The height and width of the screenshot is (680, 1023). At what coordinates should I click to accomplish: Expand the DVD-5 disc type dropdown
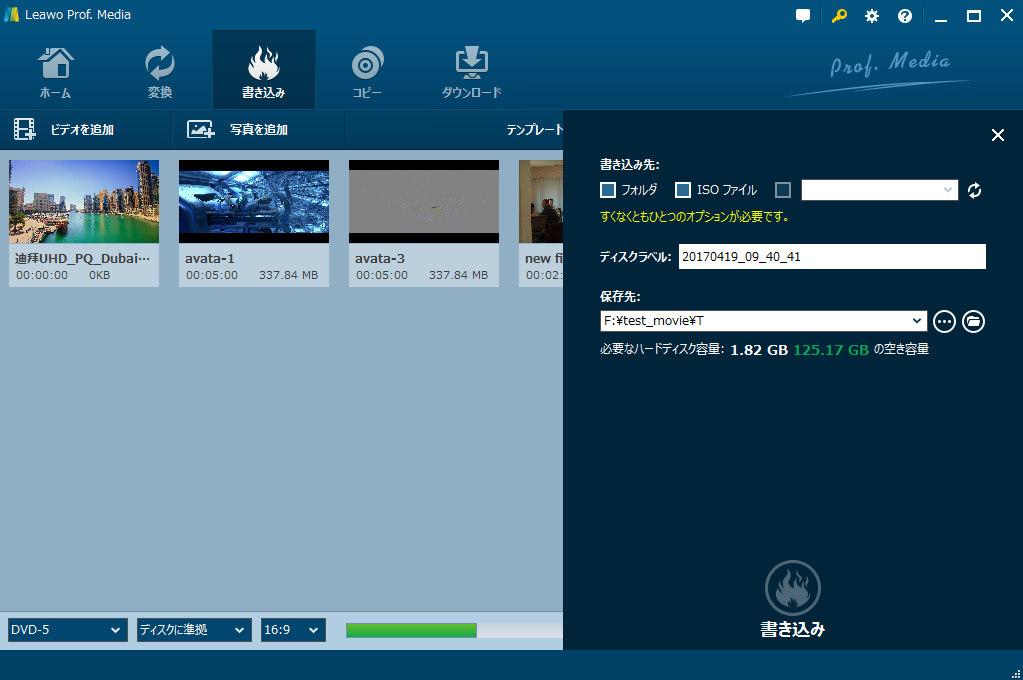(67, 630)
